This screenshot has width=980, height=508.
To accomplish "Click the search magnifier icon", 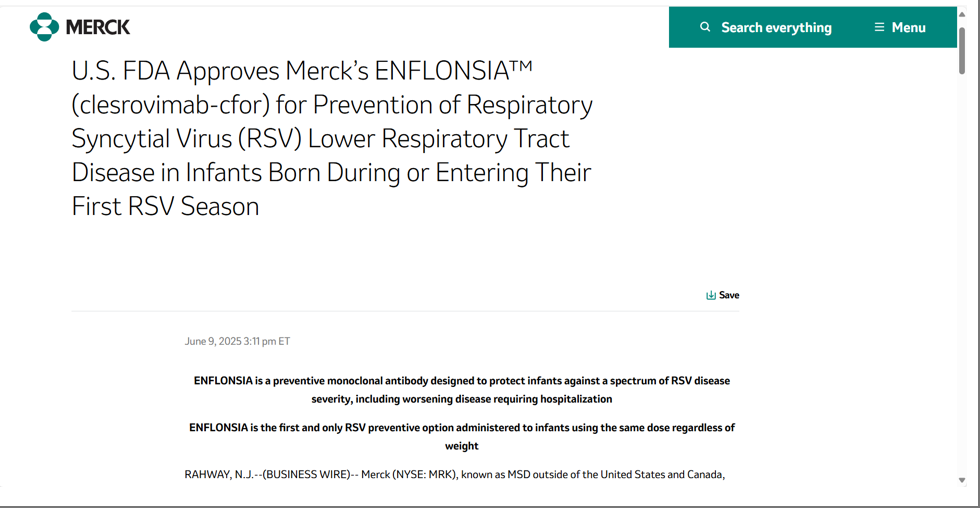I will 705,27.
